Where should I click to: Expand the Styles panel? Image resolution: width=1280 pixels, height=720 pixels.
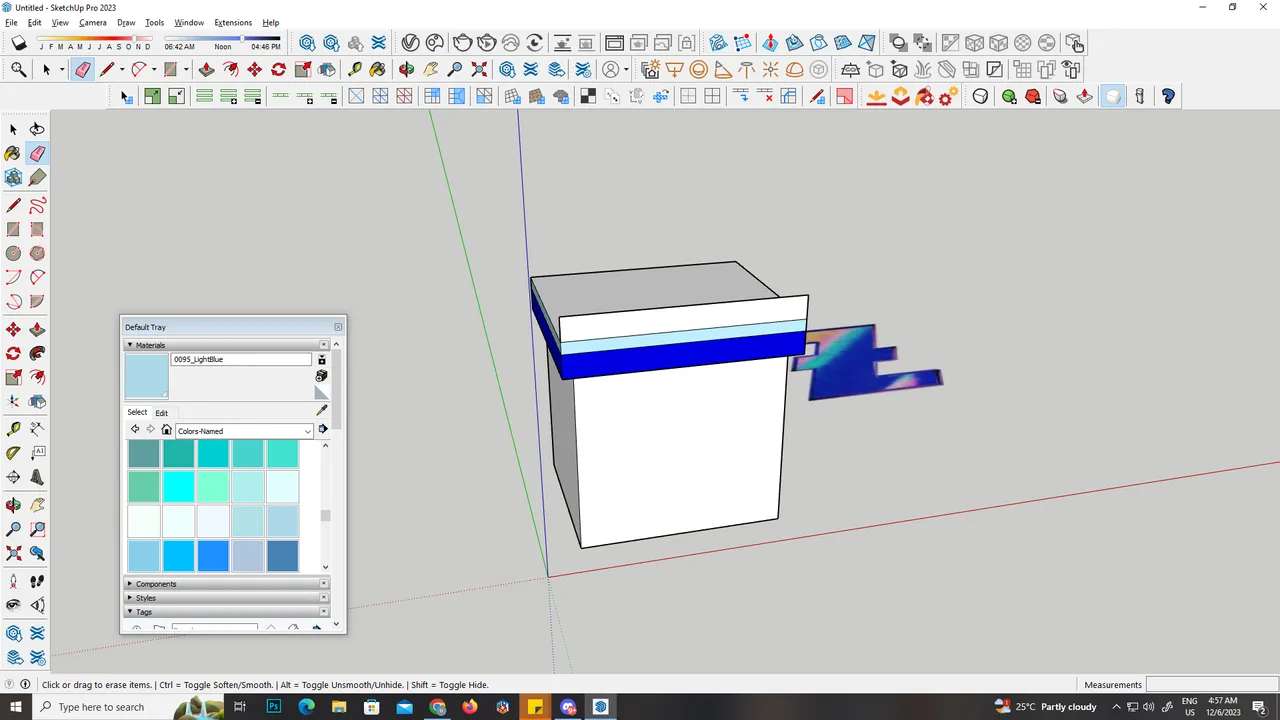coord(130,598)
